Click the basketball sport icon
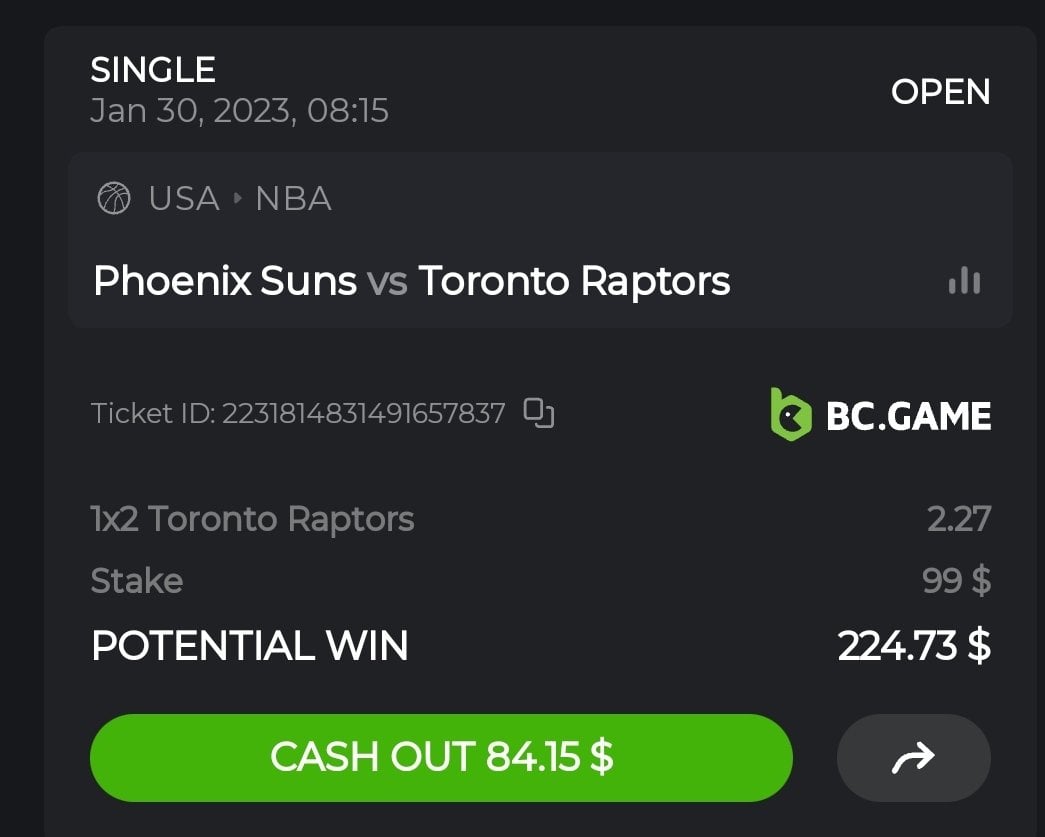The image size is (1045, 837). 114,198
